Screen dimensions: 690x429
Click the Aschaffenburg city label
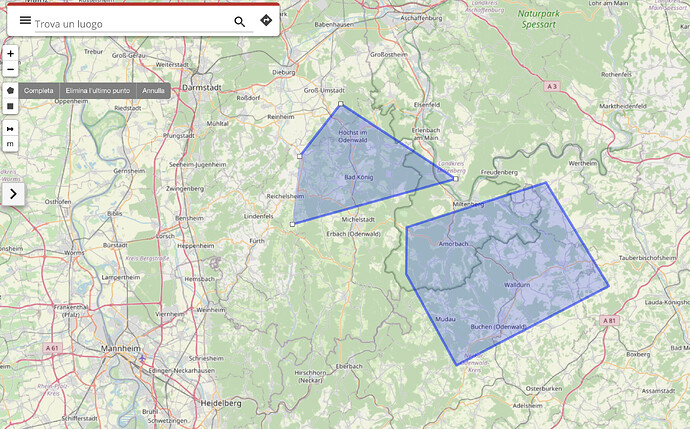coord(421,18)
